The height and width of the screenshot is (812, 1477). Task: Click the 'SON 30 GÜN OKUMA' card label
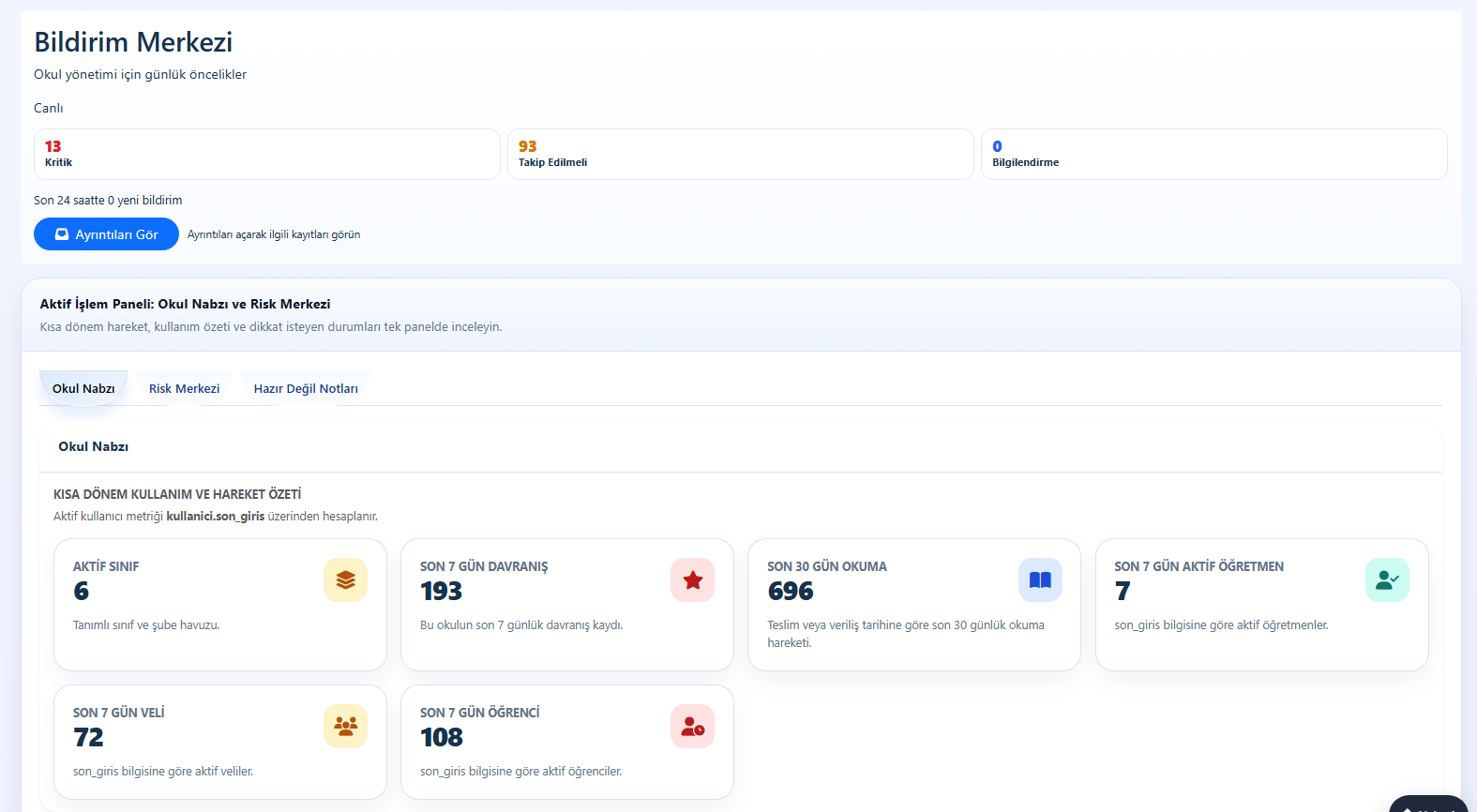coord(827,566)
